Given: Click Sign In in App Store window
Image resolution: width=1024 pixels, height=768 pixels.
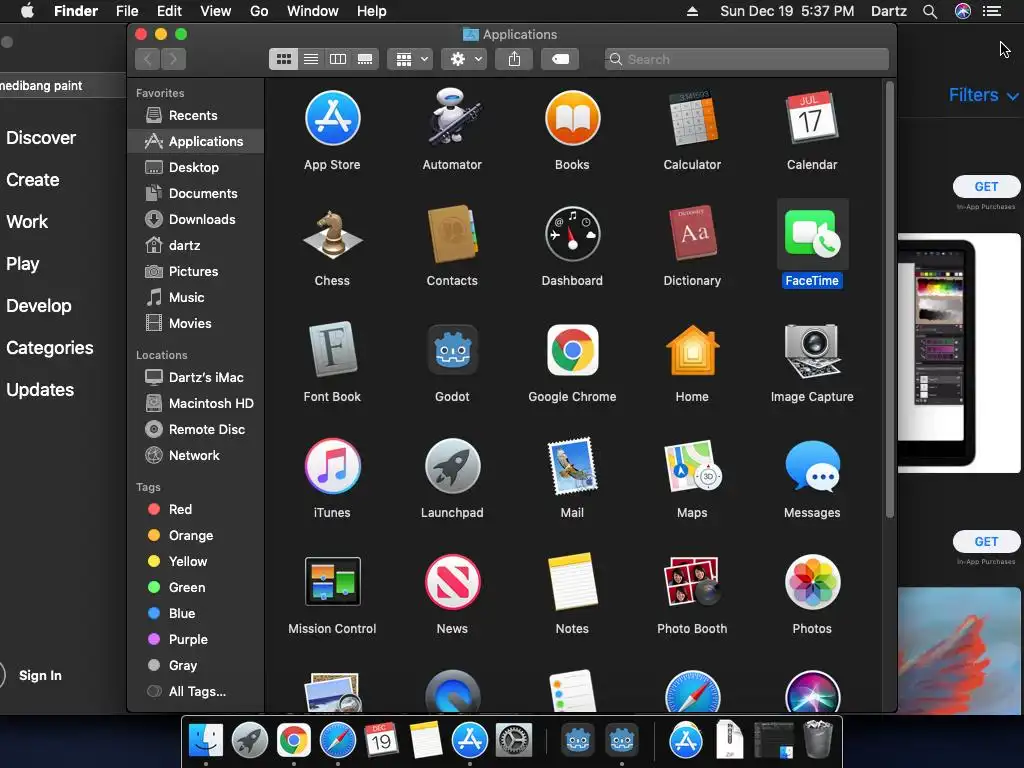Looking at the screenshot, I should tap(40, 676).
